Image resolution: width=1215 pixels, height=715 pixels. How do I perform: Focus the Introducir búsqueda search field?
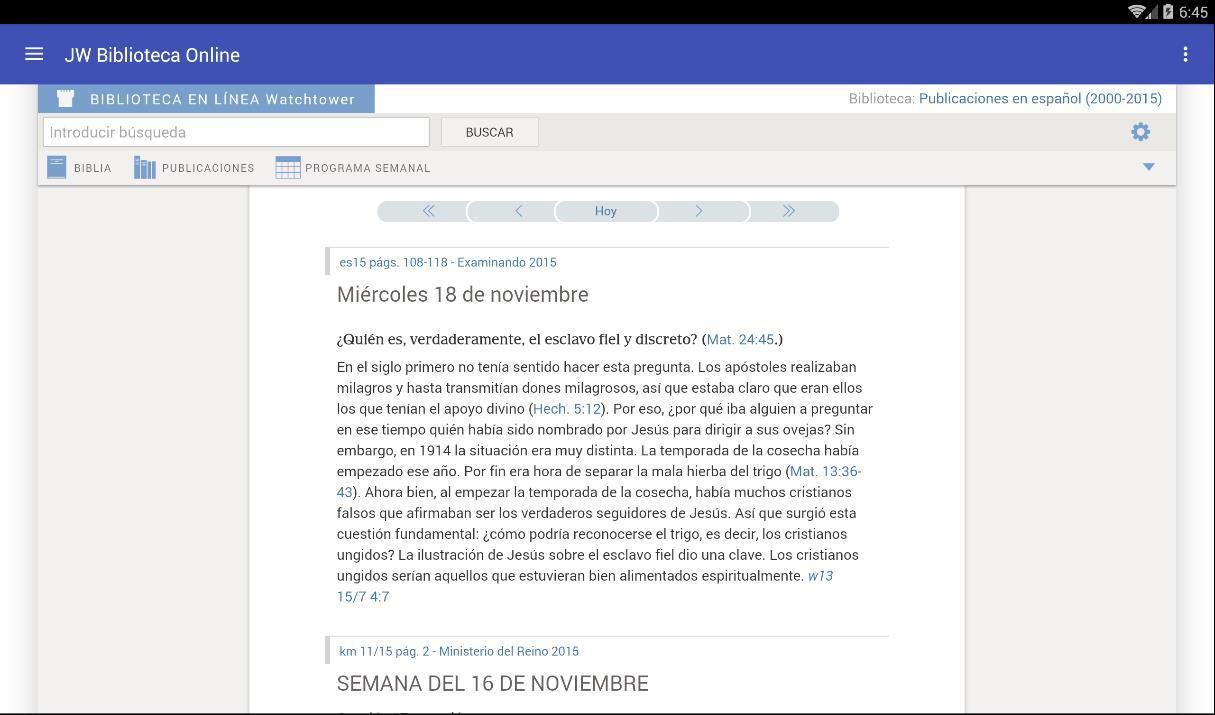click(x=236, y=132)
